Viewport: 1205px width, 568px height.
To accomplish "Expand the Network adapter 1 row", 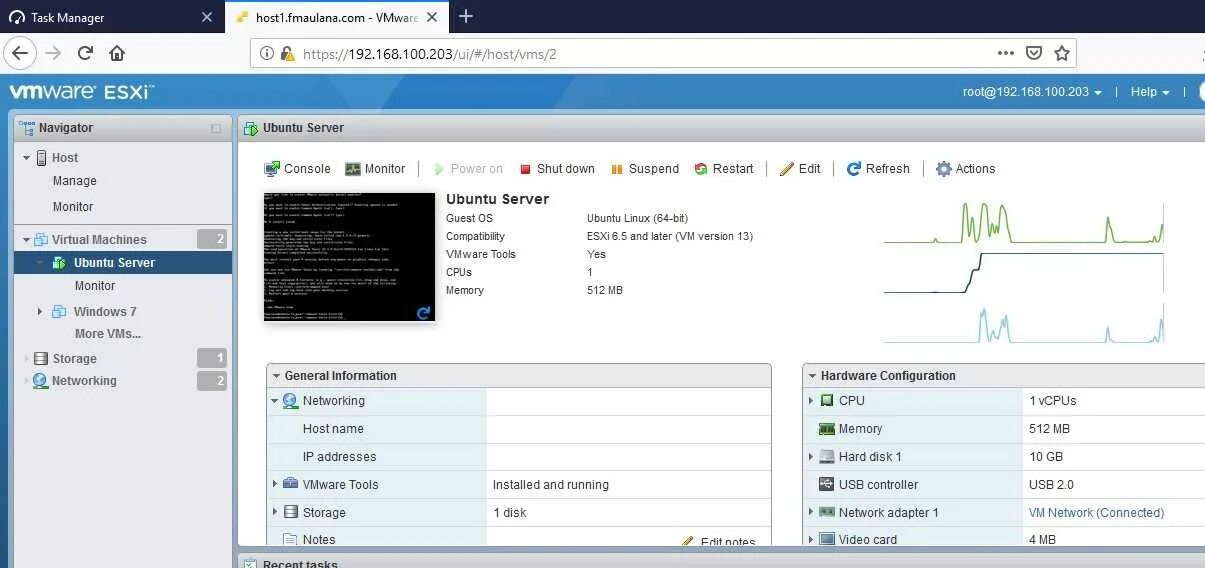I will coord(811,513).
